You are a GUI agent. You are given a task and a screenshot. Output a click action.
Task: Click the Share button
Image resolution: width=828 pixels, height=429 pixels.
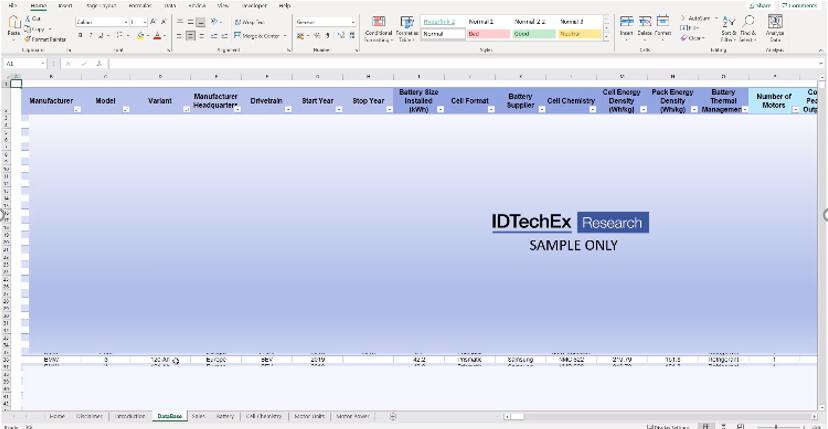point(759,5)
